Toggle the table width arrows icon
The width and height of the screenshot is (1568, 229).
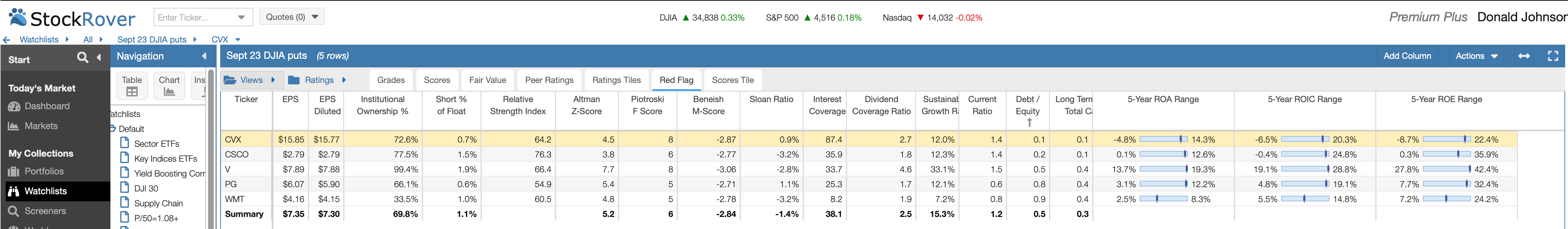[1523, 56]
